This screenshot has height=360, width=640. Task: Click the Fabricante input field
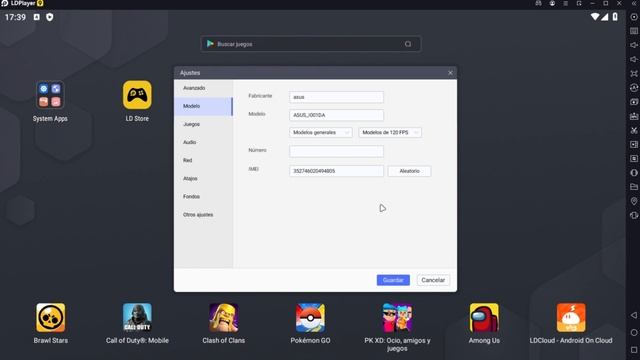(336, 97)
